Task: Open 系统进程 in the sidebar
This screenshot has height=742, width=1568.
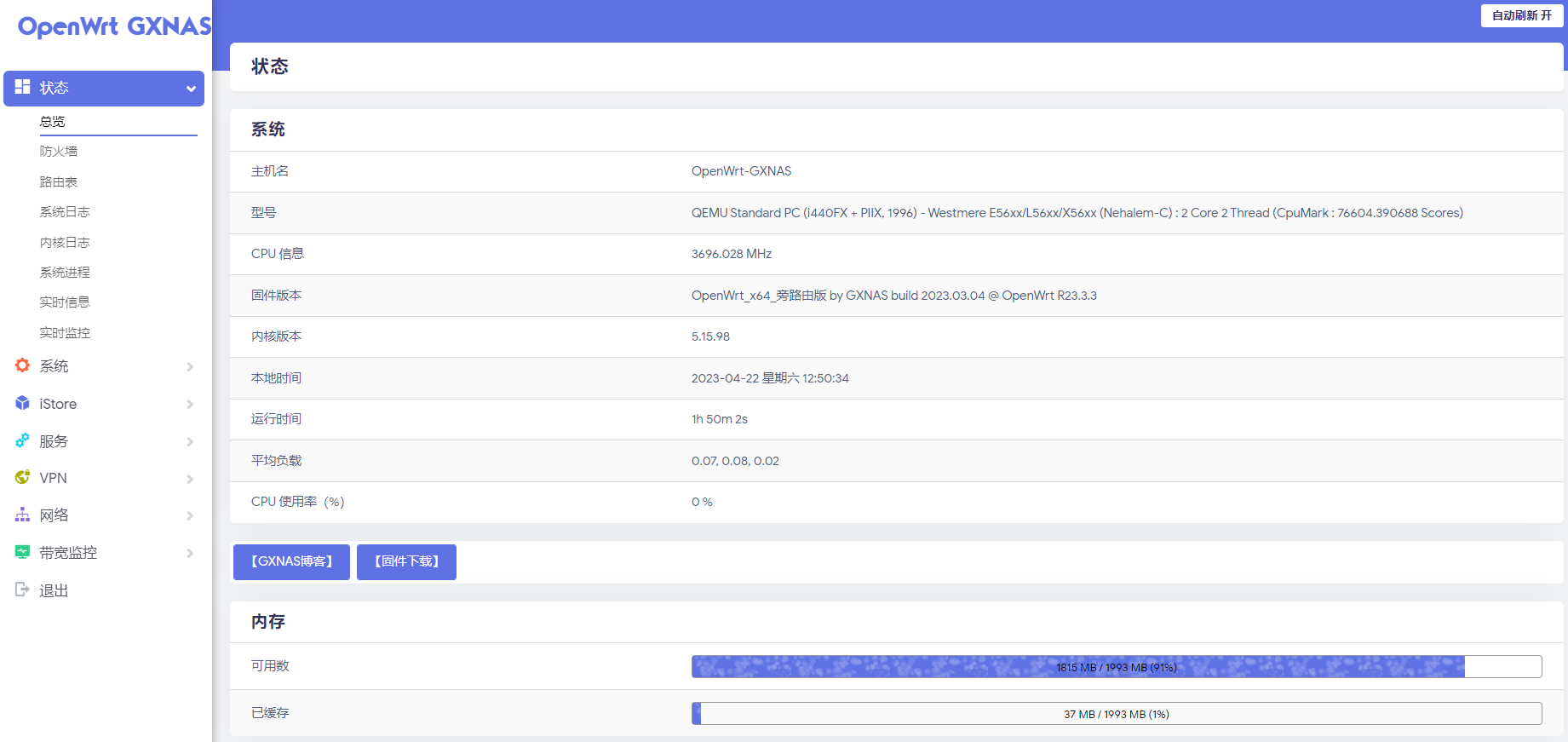Action: [x=65, y=272]
